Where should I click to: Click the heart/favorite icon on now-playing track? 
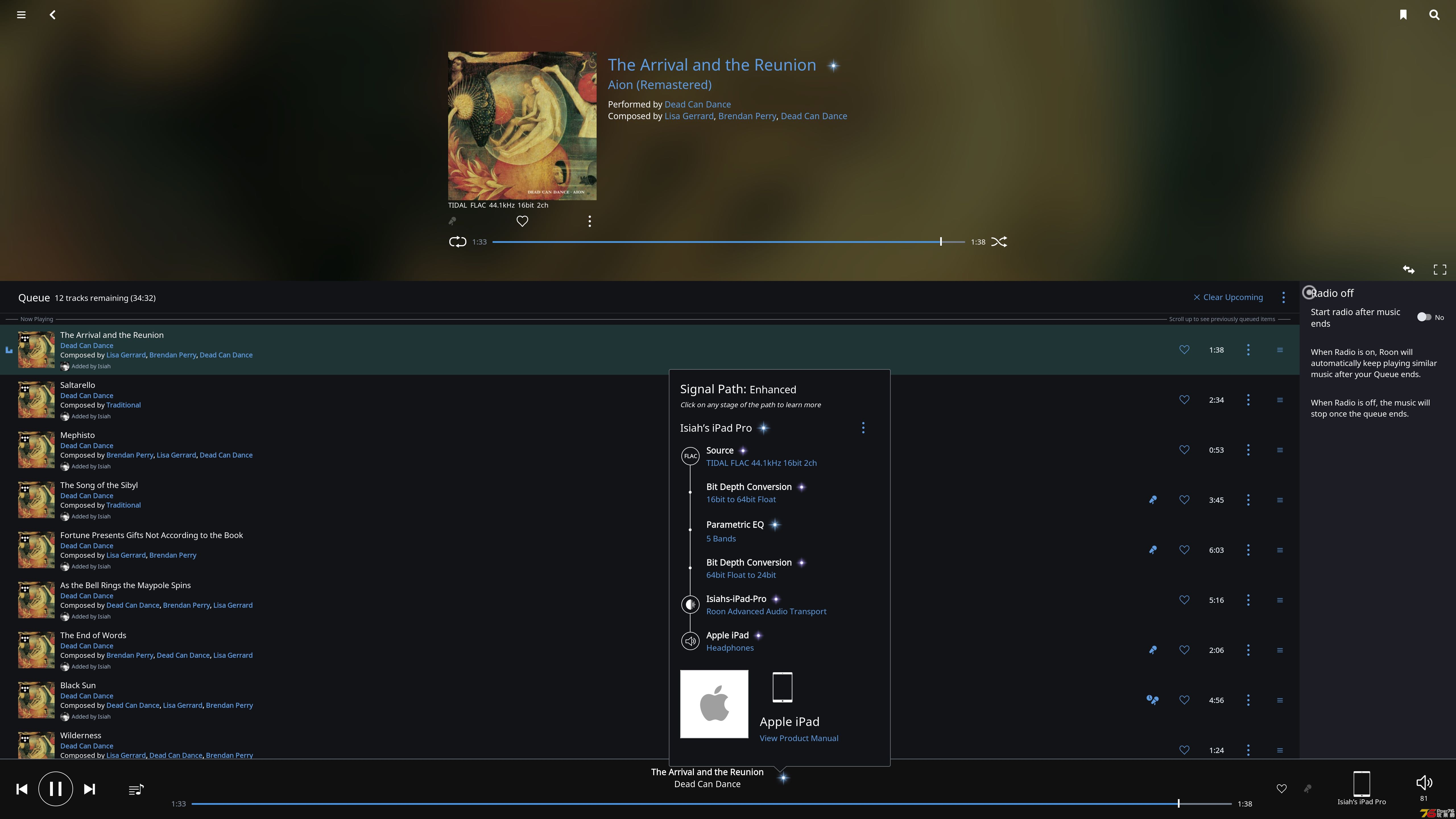tap(1184, 349)
